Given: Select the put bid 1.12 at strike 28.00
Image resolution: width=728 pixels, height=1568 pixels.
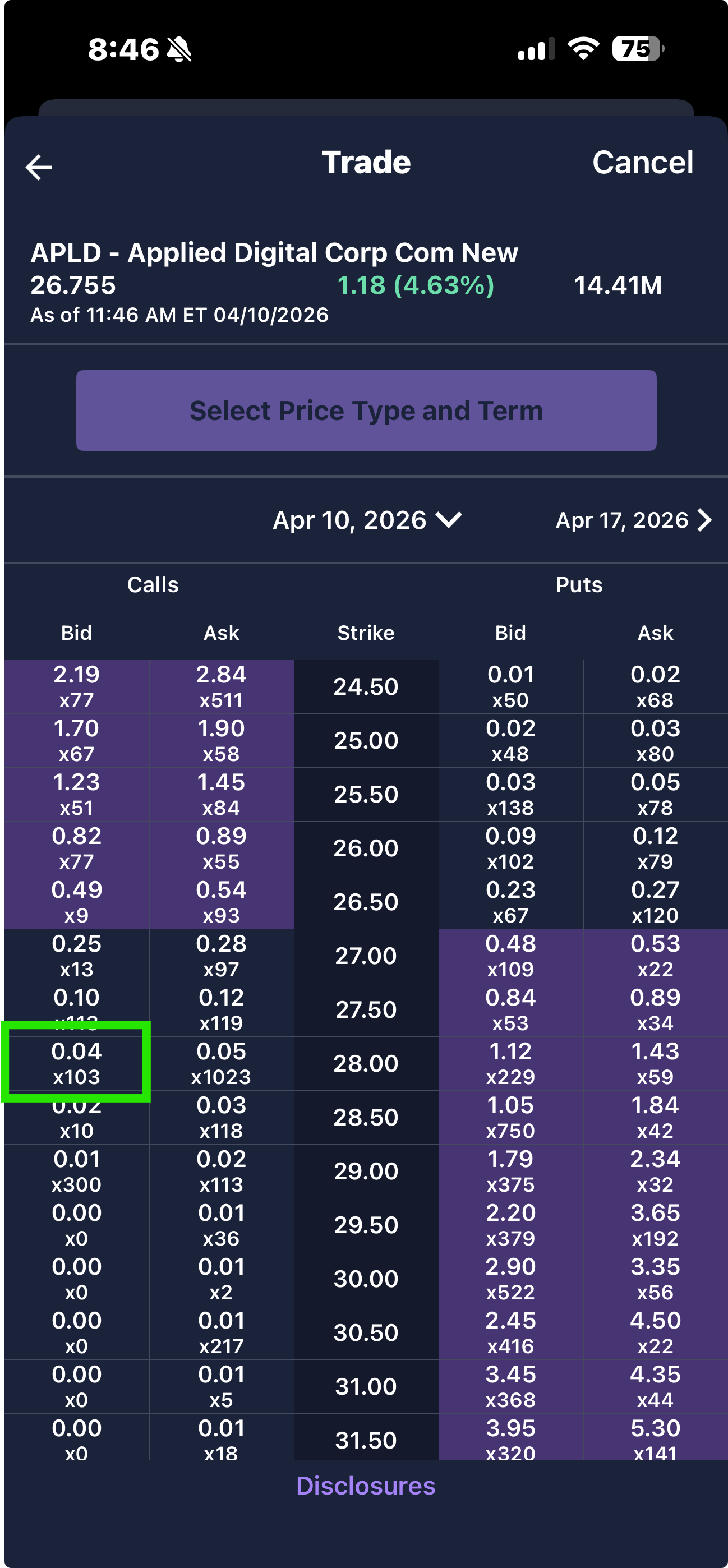Looking at the screenshot, I should [x=510, y=1062].
